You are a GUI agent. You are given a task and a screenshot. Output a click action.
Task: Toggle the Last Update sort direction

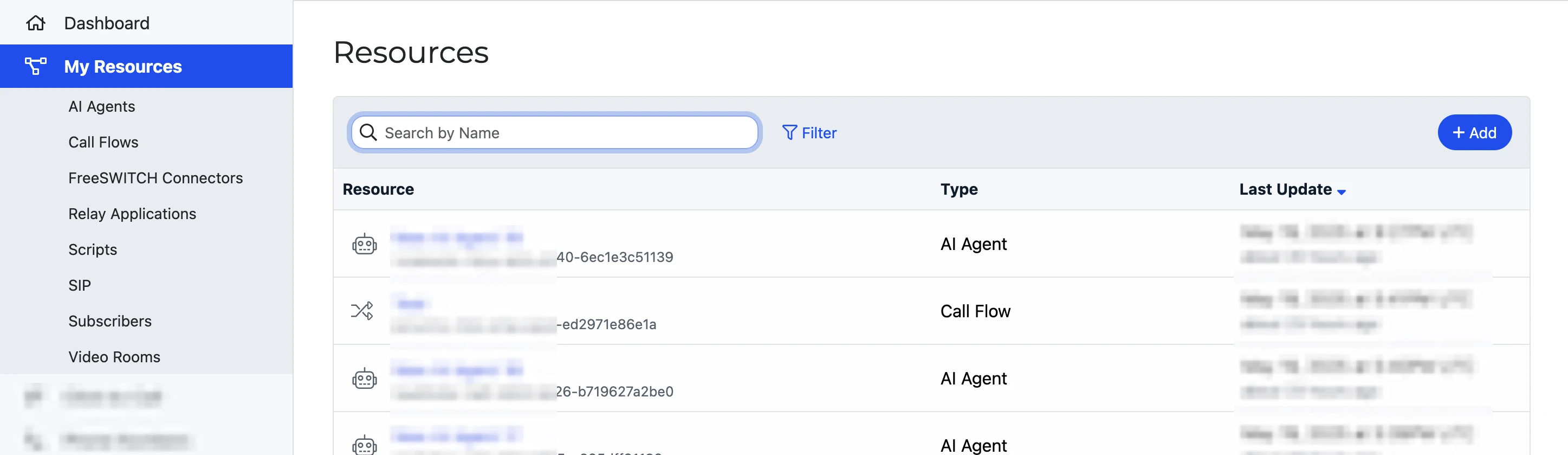pos(1342,191)
